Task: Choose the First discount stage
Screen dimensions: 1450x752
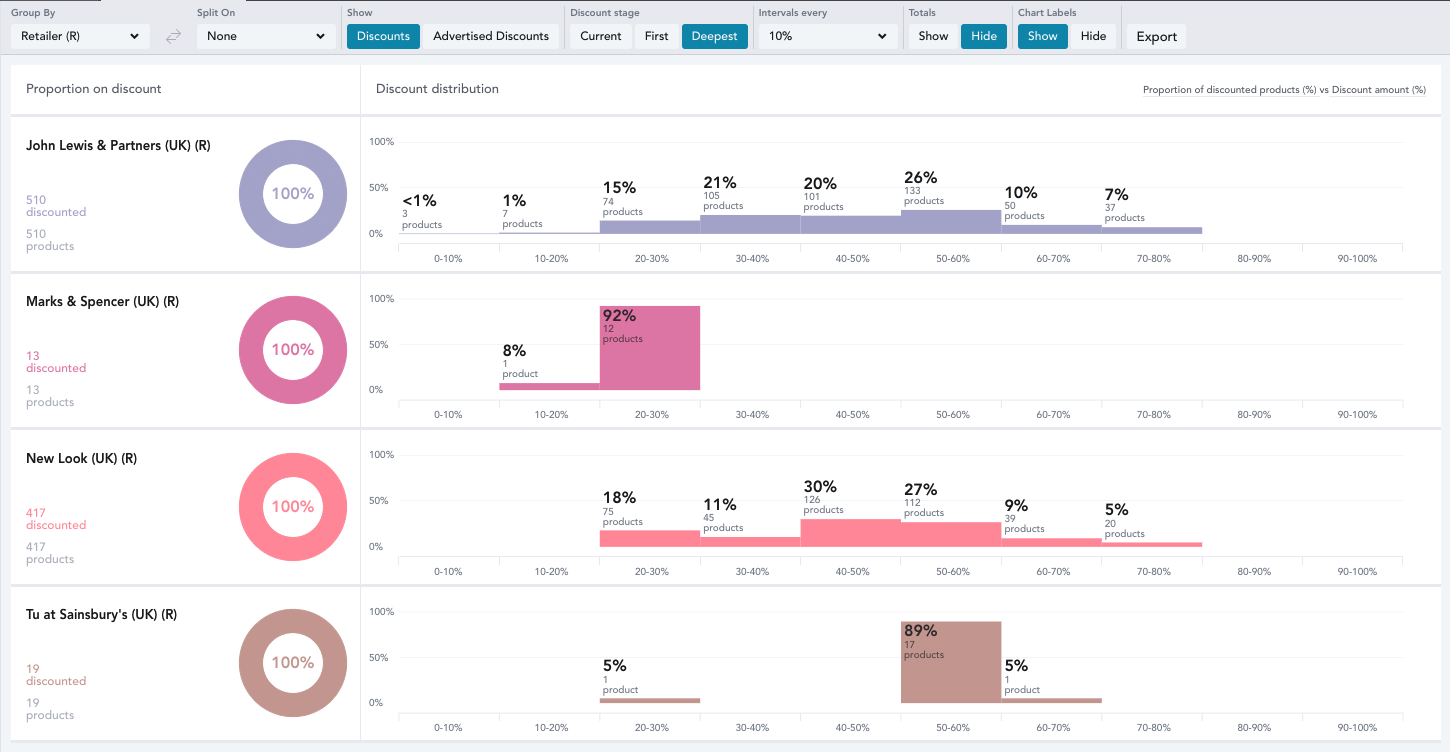Action: pyautogui.click(x=657, y=36)
